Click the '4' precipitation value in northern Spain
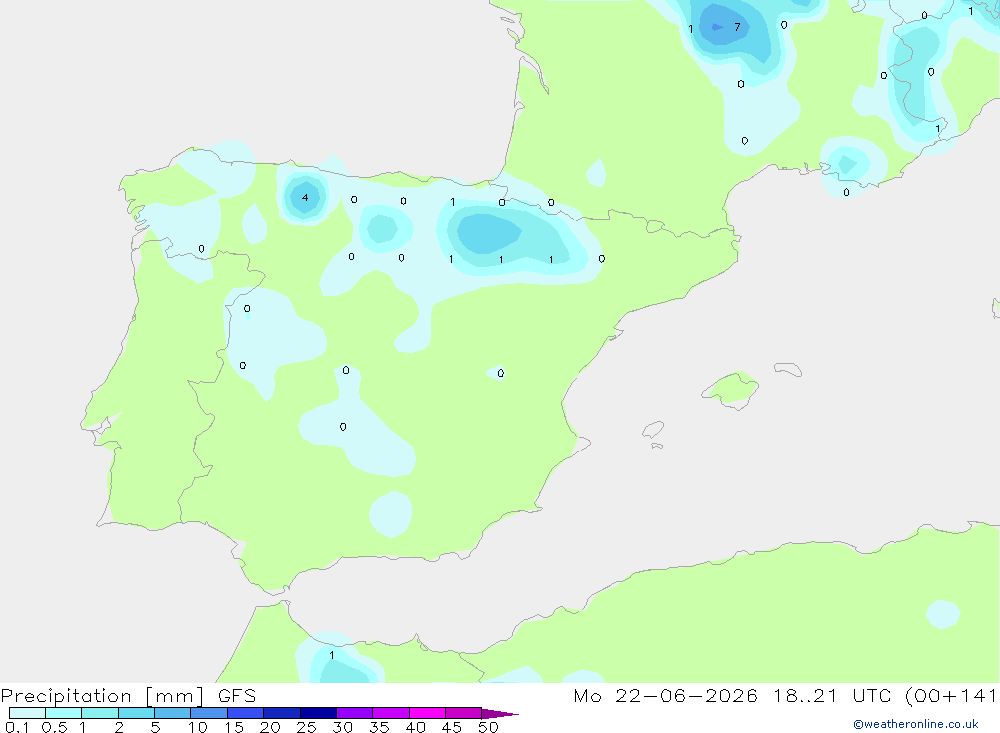 click(305, 198)
